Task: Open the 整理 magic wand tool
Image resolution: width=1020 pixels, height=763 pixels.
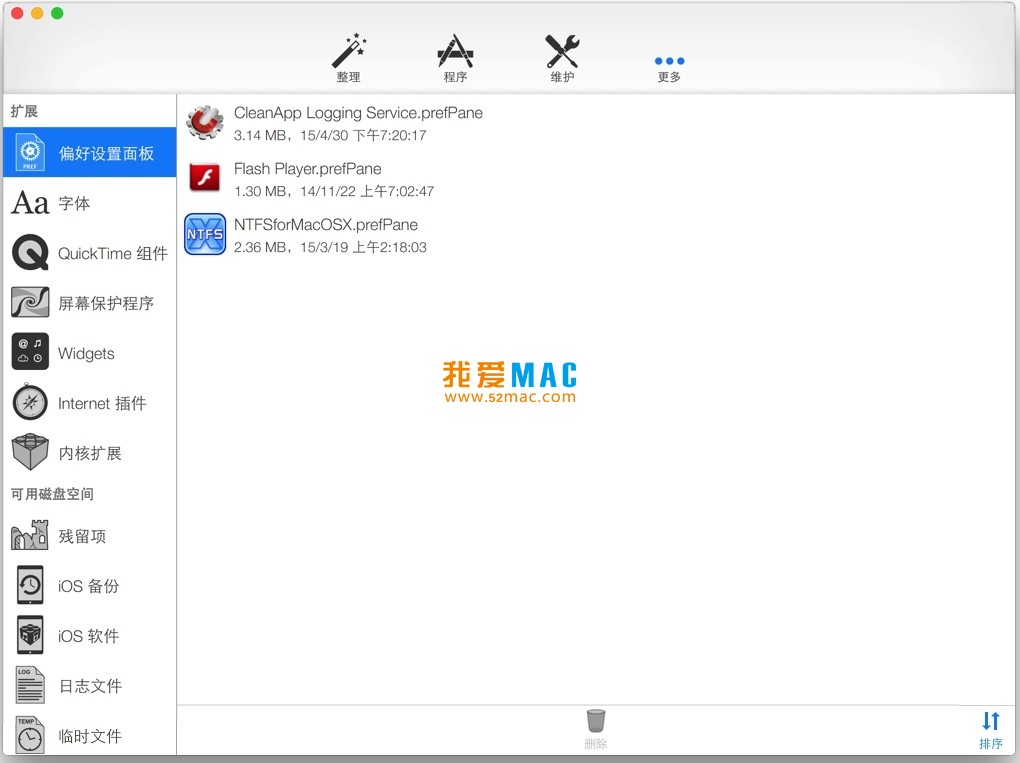Action: (349, 51)
